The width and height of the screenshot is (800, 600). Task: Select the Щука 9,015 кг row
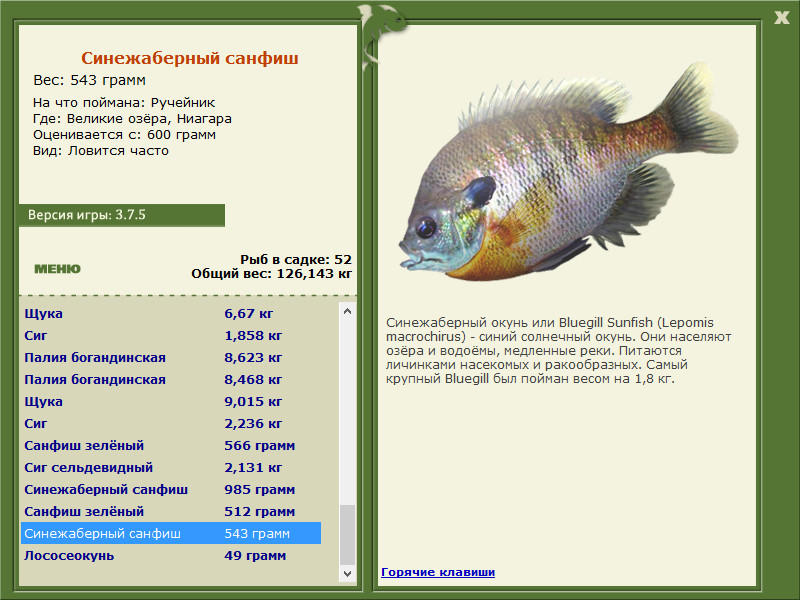pyautogui.click(x=171, y=402)
